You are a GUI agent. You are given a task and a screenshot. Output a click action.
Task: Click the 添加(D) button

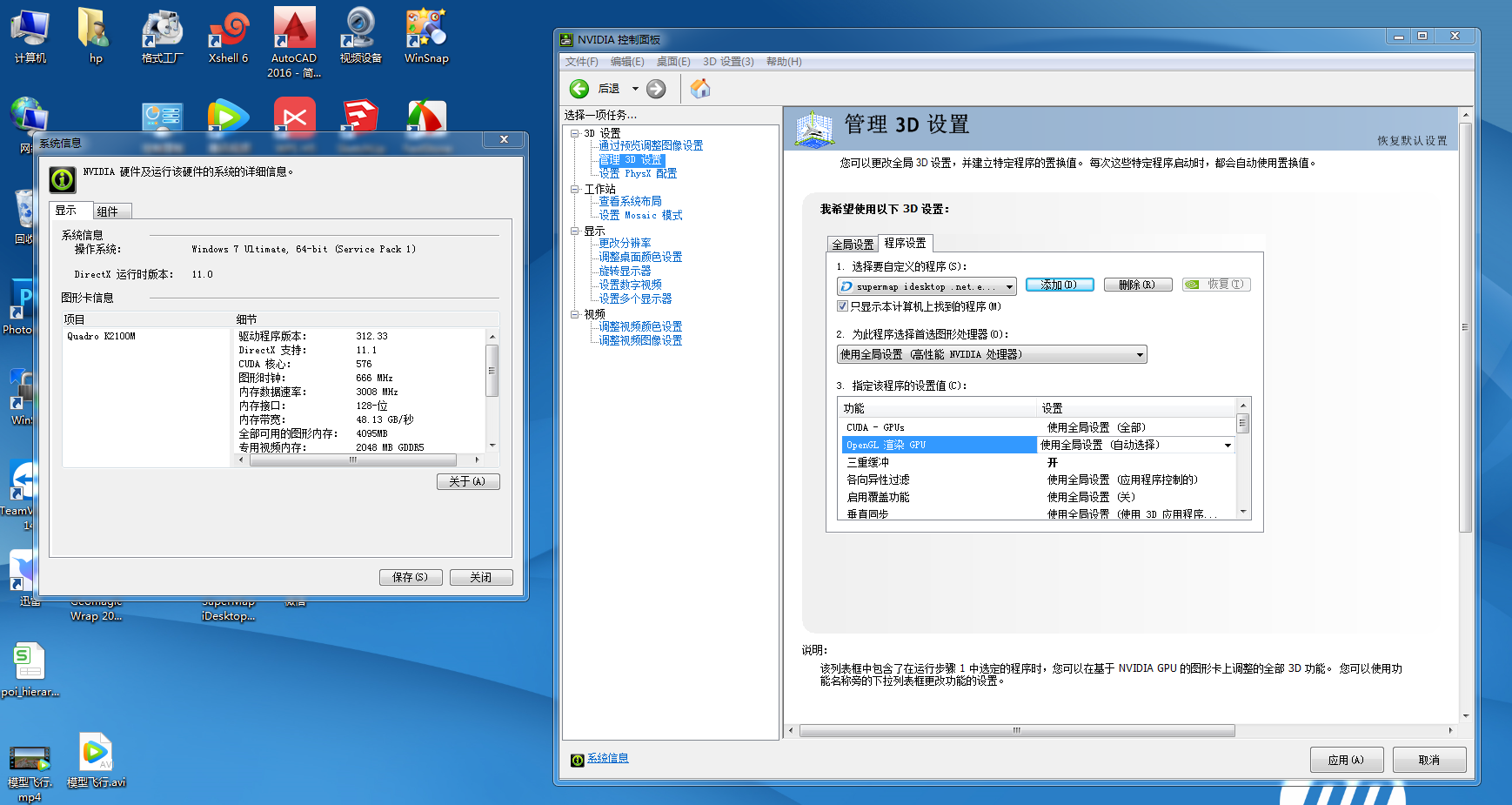(1060, 285)
